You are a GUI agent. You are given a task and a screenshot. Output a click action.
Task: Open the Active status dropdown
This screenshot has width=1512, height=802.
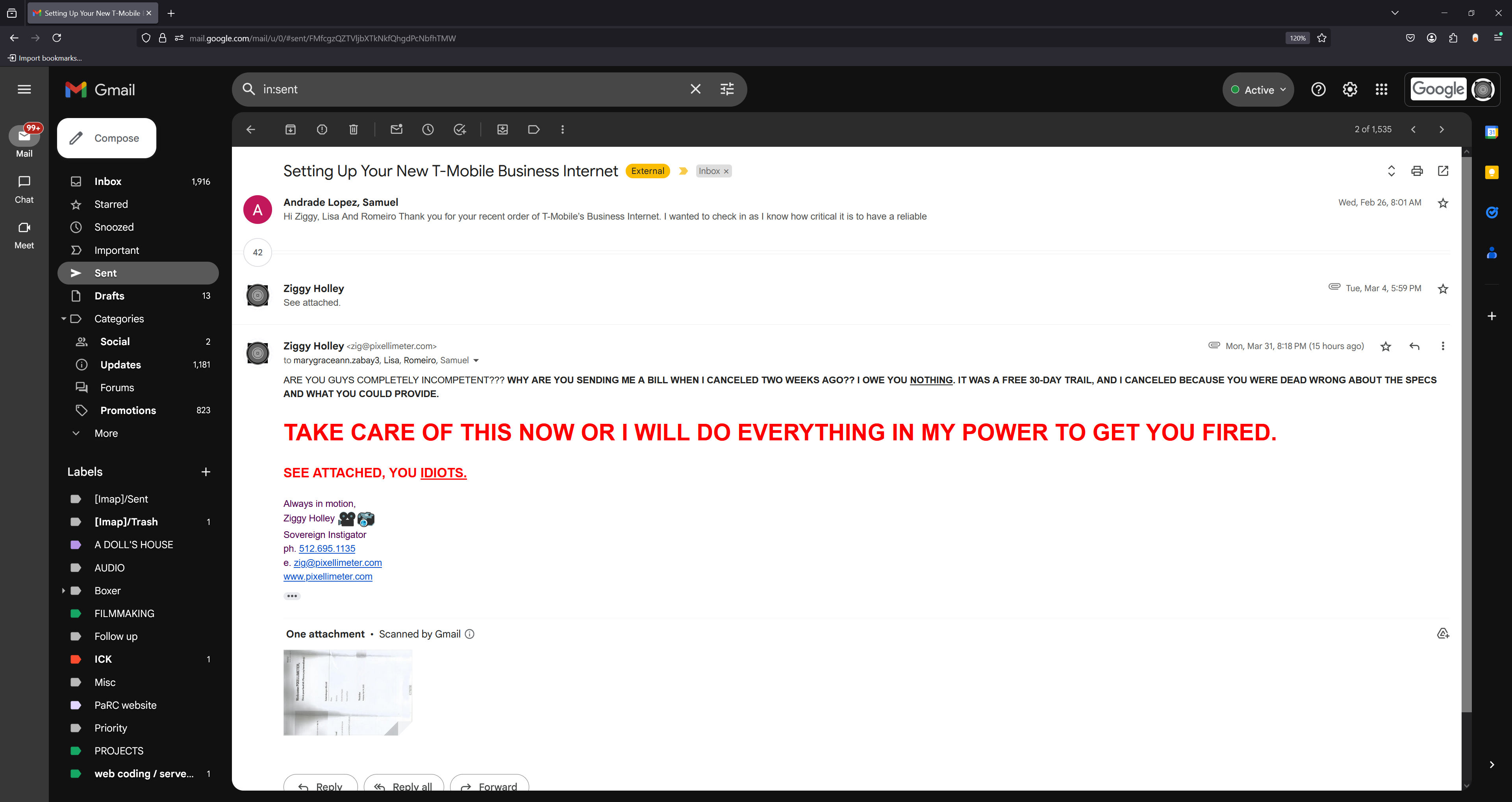1258,90
